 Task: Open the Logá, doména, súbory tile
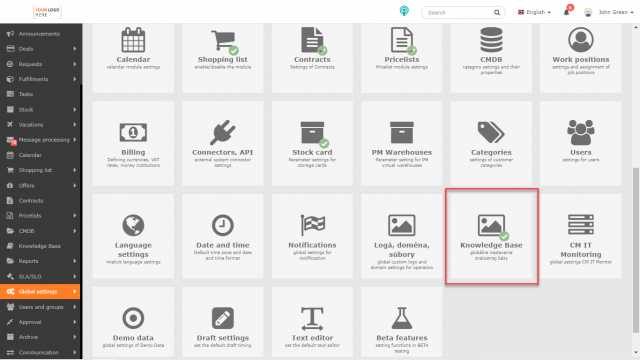pos(402,236)
